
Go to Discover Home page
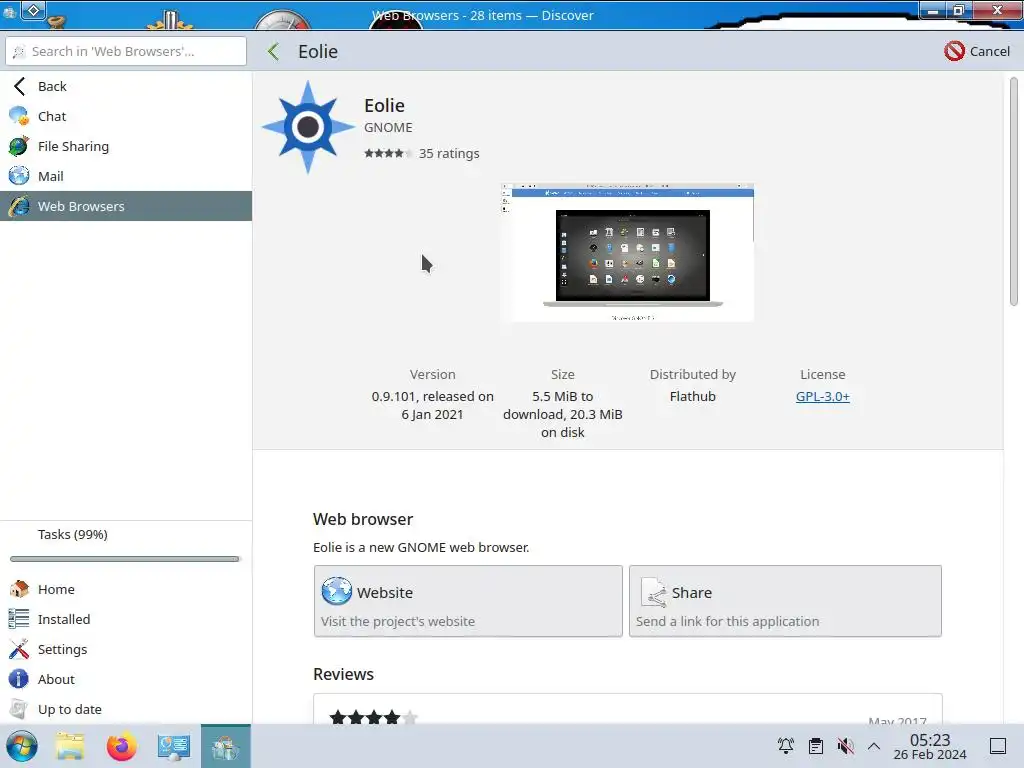126,589
